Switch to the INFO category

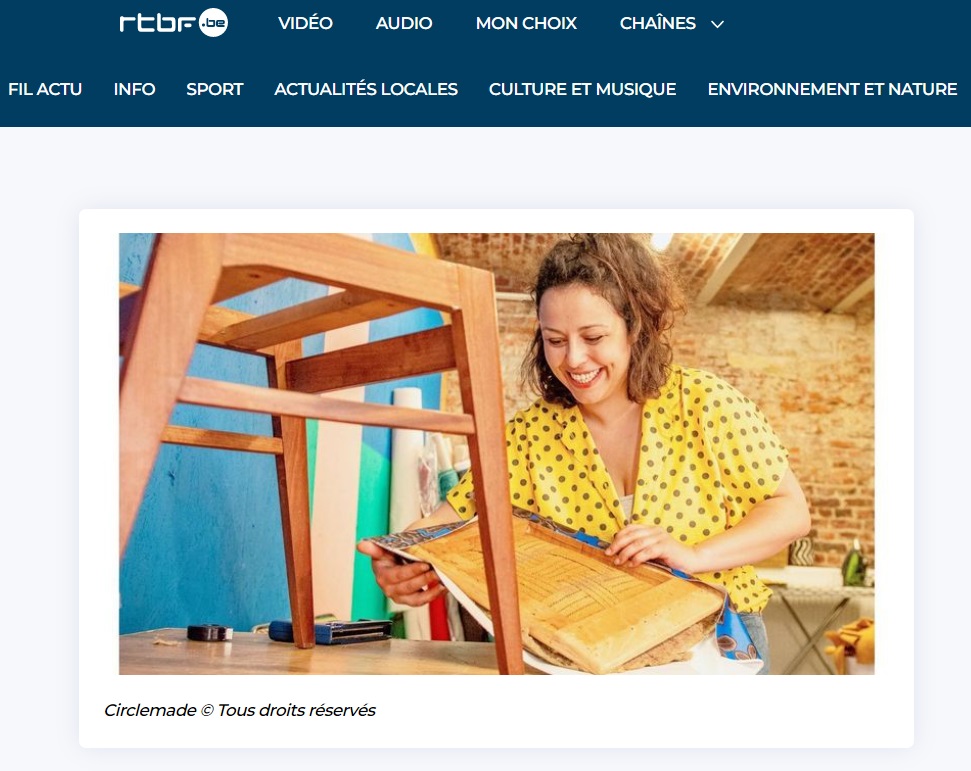click(x=134, y=89)
